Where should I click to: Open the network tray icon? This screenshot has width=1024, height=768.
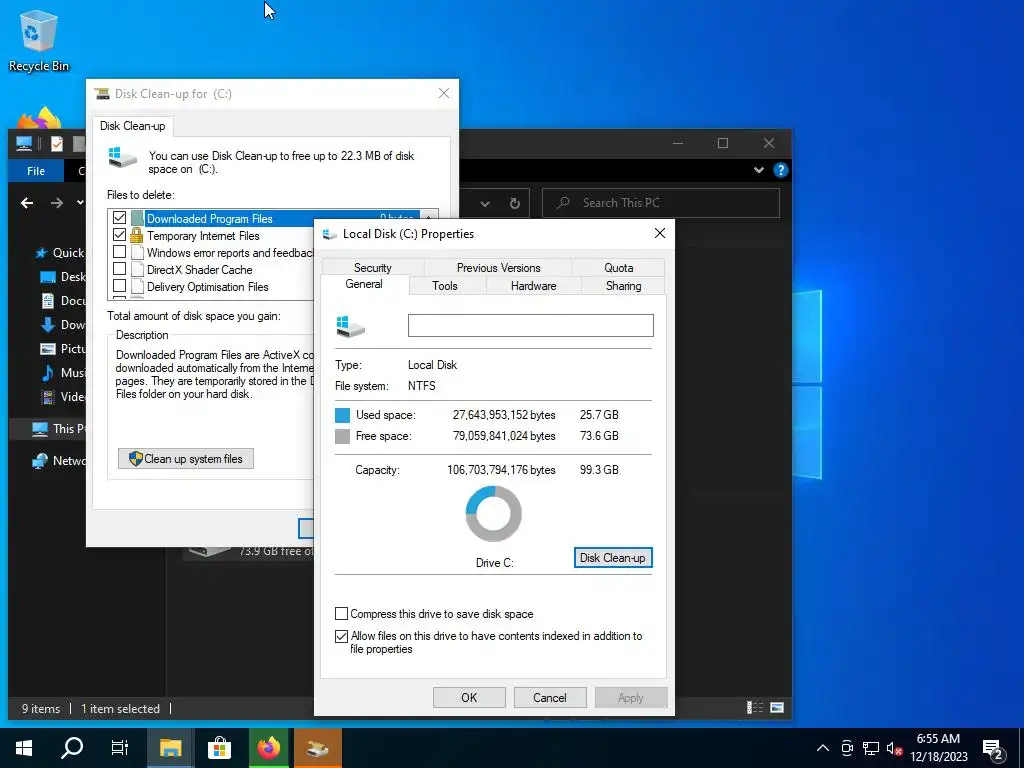(x=871, y=748)
